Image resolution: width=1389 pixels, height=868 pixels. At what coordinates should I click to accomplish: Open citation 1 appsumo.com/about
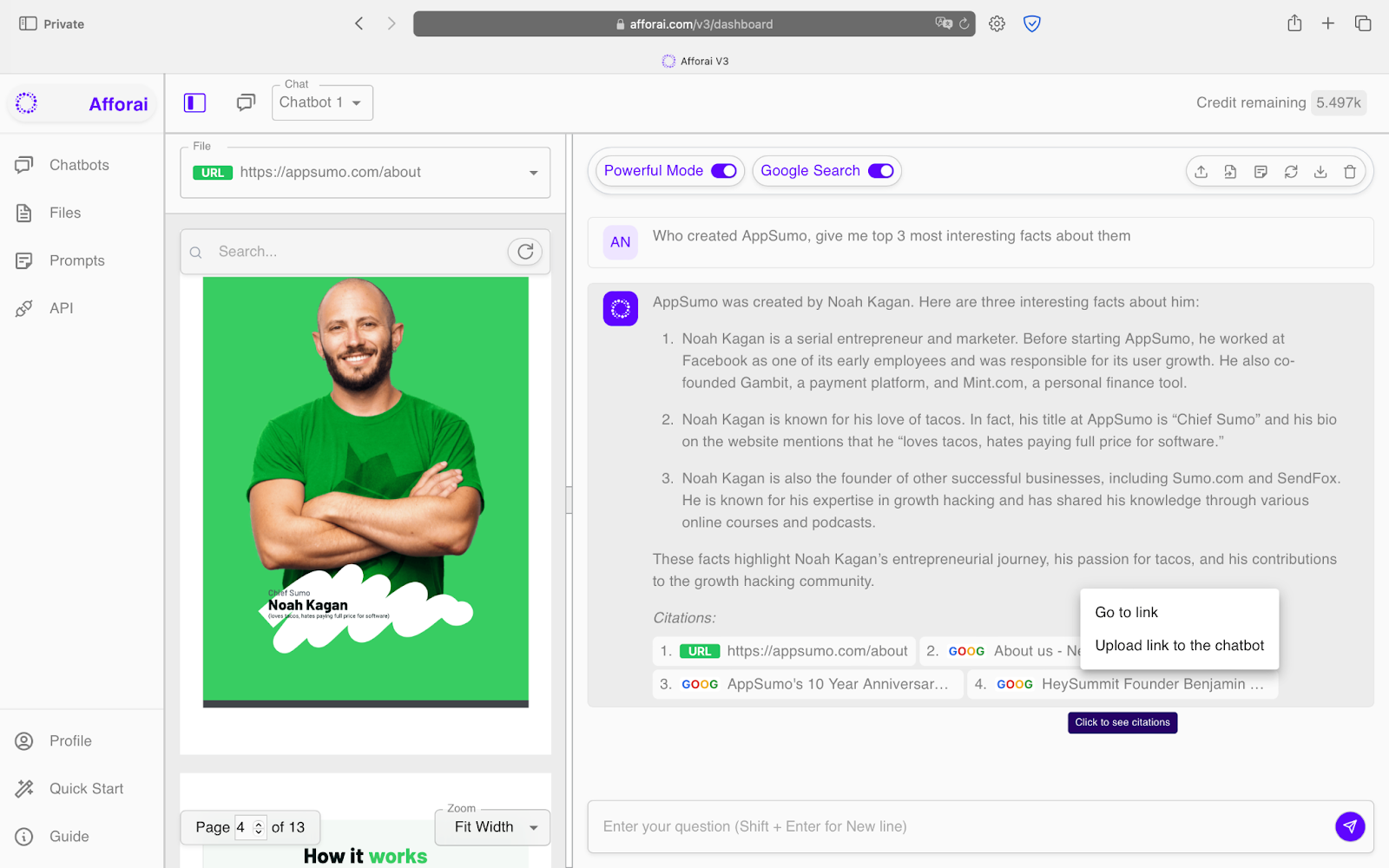(783, 651)
